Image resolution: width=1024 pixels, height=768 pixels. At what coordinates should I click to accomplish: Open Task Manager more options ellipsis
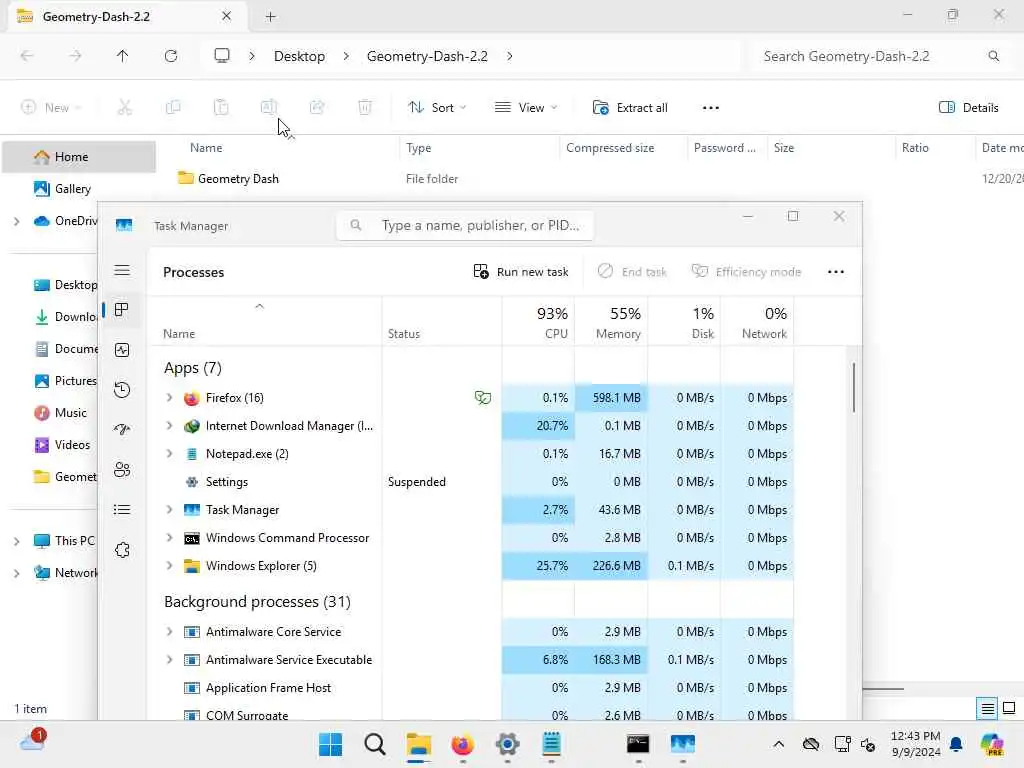click(x=836, y=272)
